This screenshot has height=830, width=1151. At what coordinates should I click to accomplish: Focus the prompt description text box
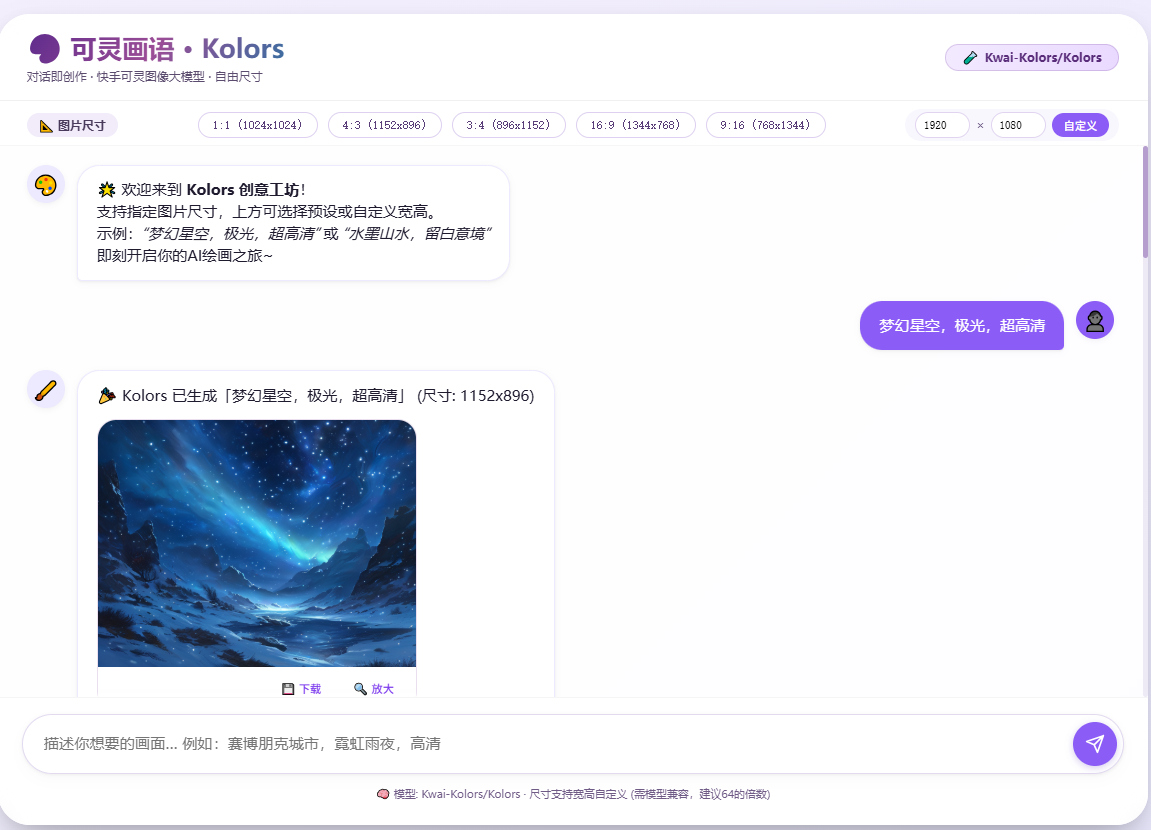[550, 744]
